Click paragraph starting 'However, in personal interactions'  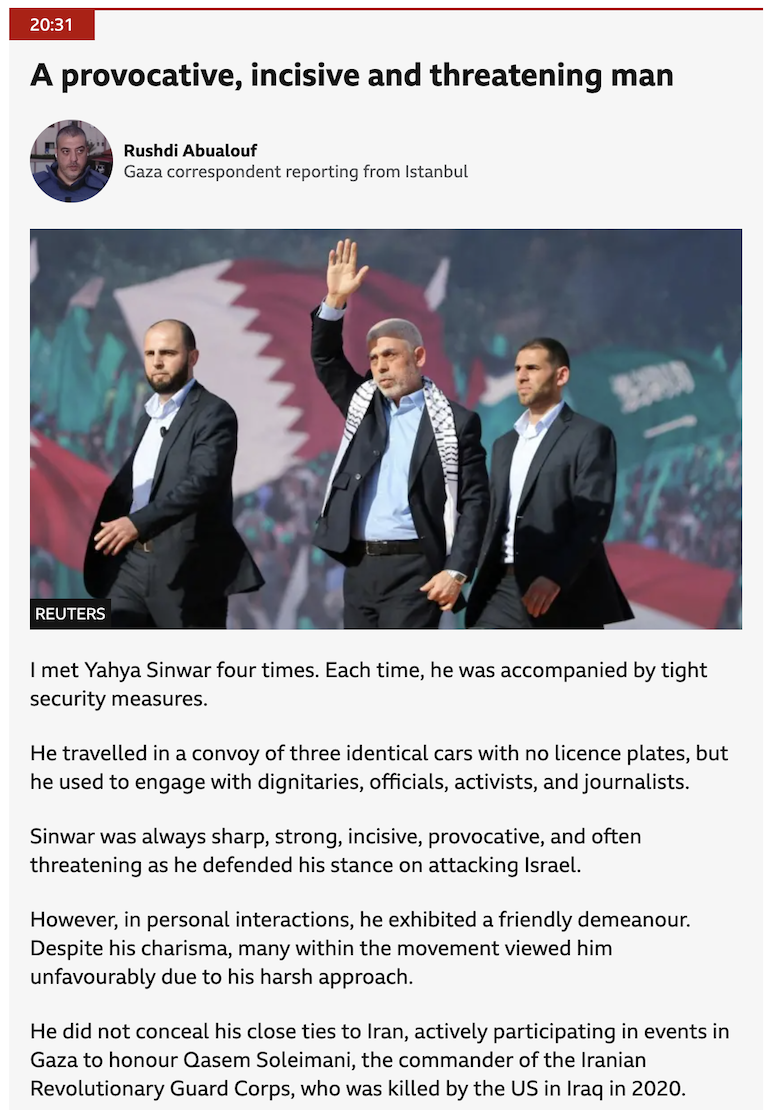coord(360,948)
